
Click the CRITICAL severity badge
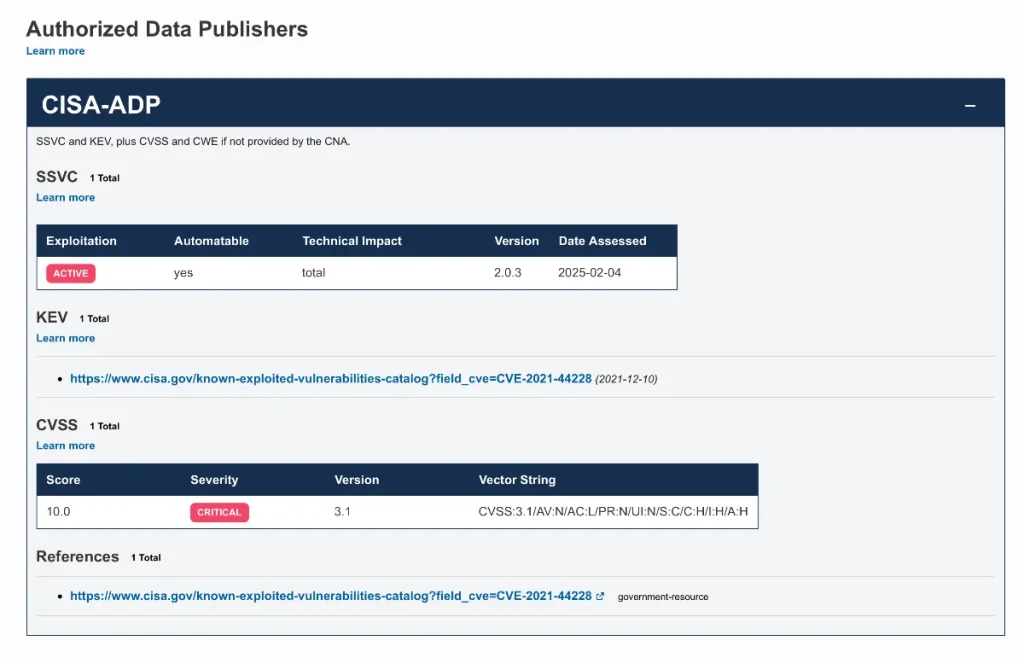pos(219,512)
